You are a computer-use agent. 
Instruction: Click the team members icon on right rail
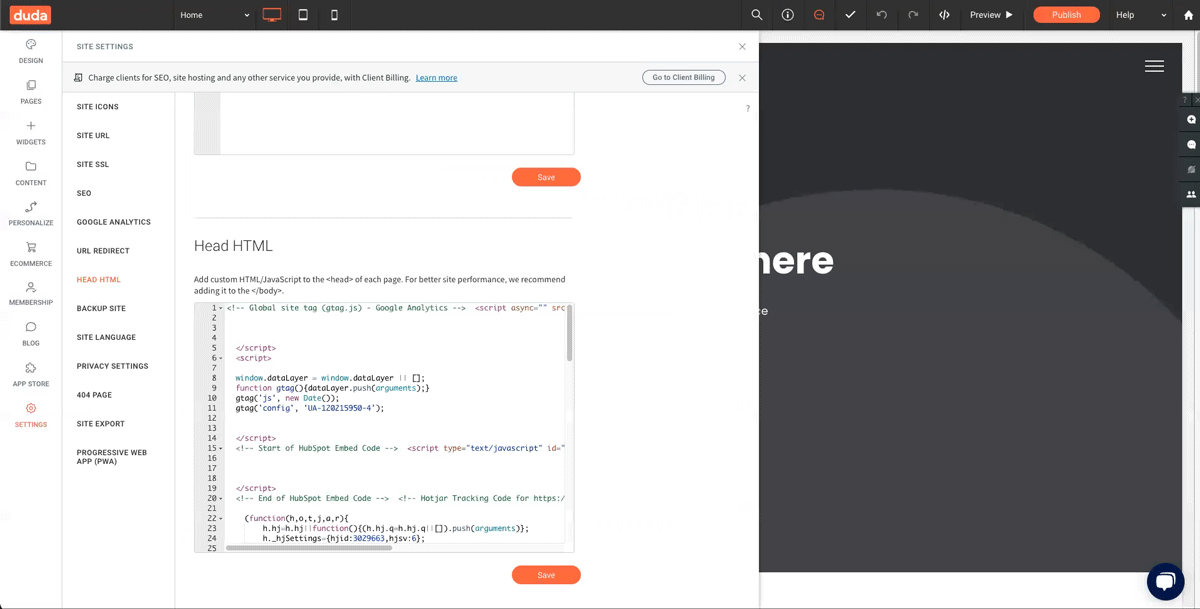pyautogui.click(x=1191, y=195)
